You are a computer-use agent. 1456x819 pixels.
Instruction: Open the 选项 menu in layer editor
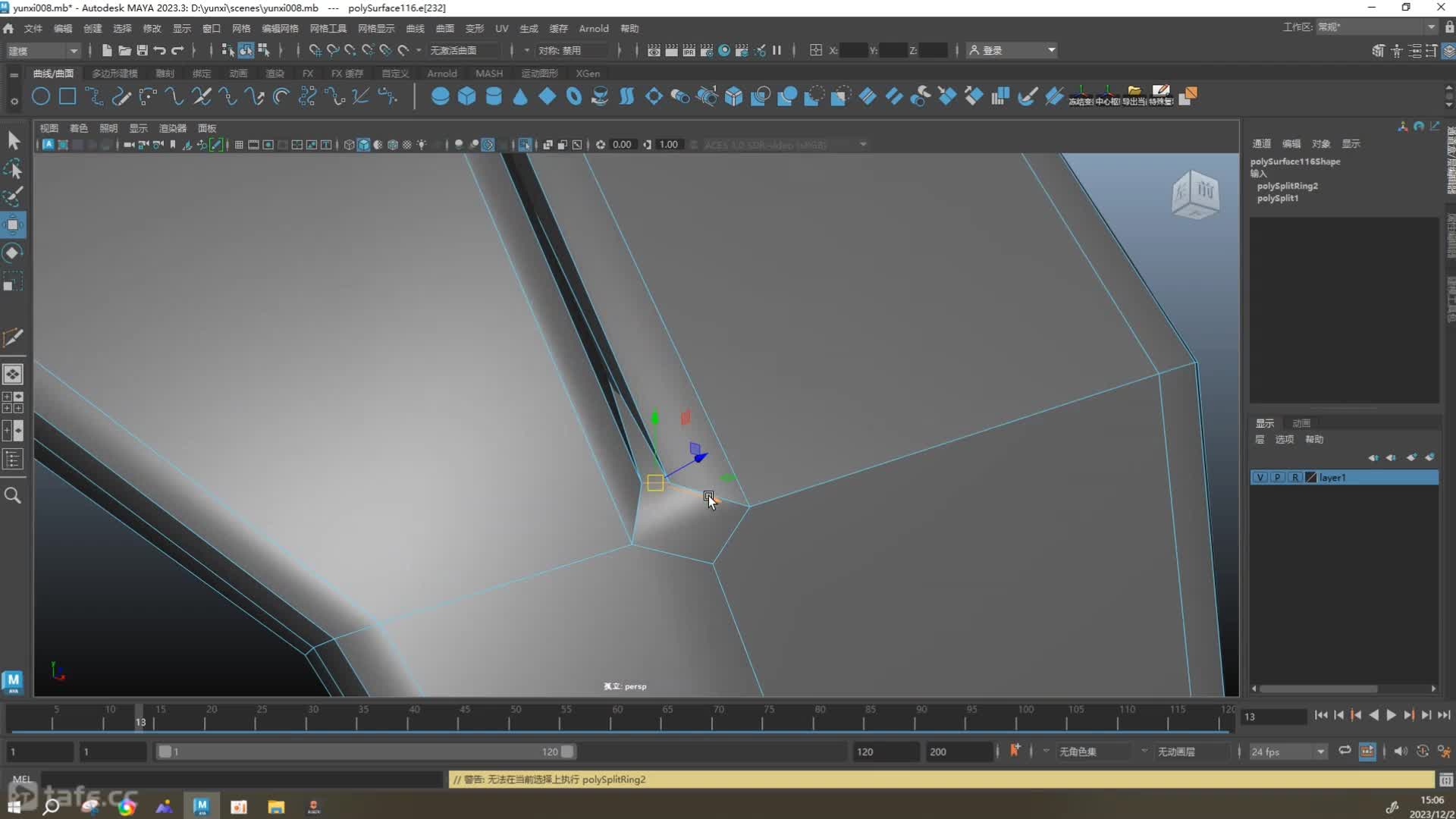[1284, 439]
